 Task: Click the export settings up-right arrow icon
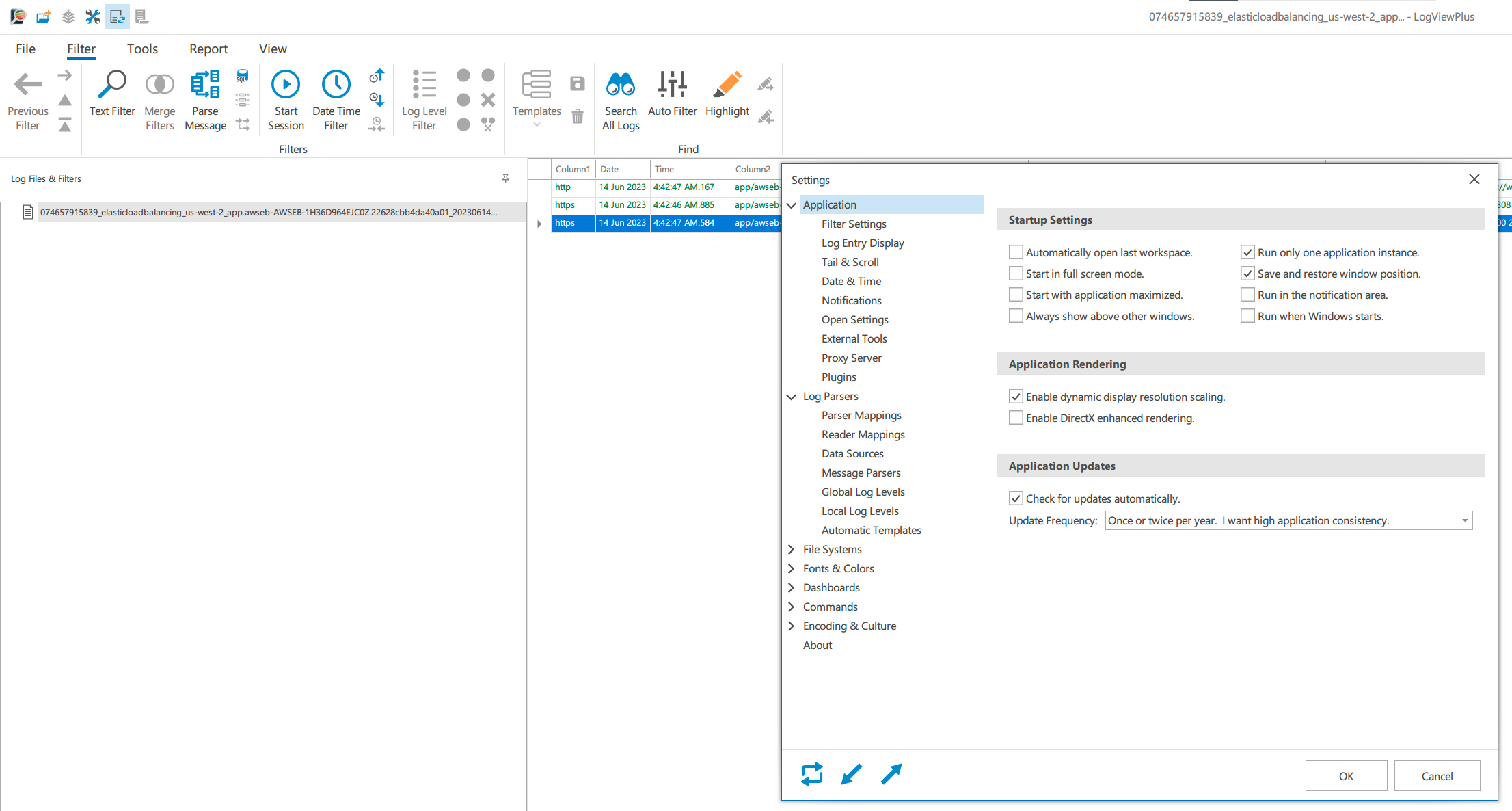[891, 774]
